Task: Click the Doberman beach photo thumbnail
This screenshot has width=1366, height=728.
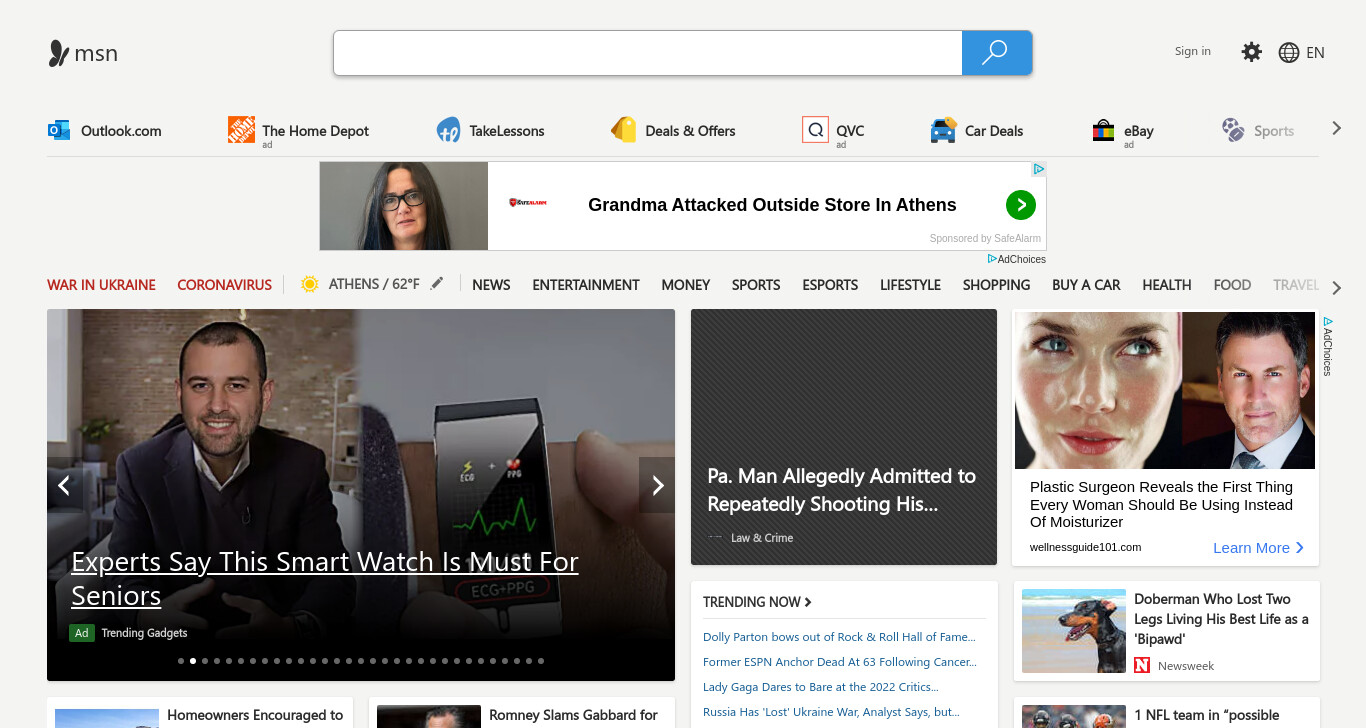Action: (x=1074, y=631)
